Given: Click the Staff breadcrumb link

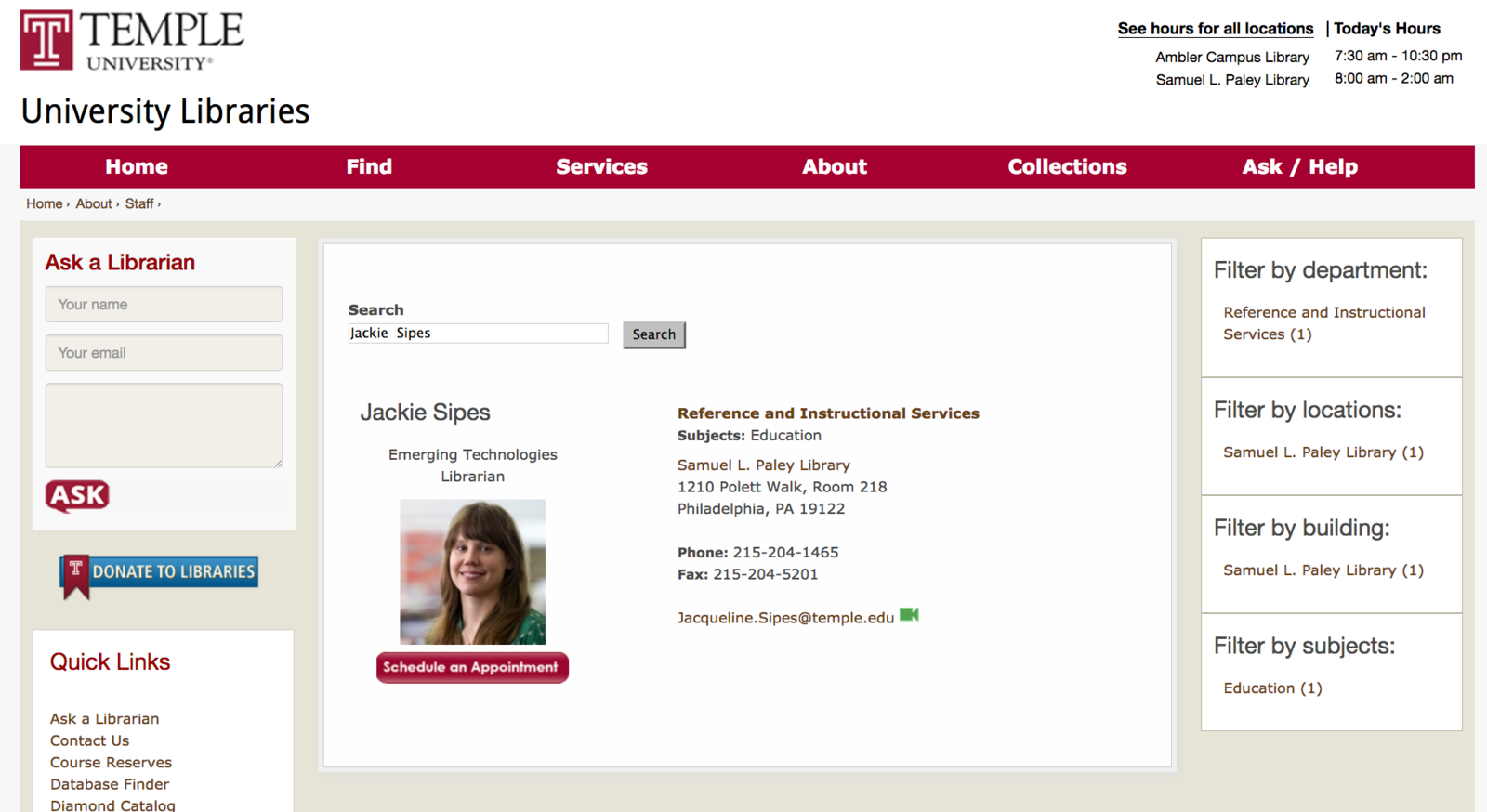Looking at the screenshot, I should pyautogui.click(x=139, y=203).
